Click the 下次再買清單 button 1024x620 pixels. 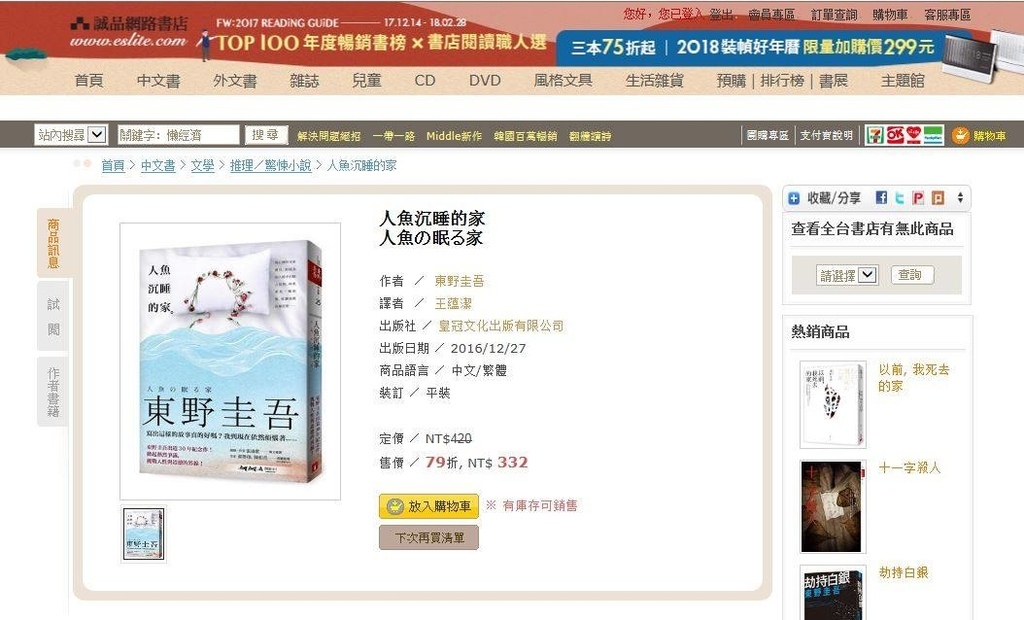click(429, 538)
